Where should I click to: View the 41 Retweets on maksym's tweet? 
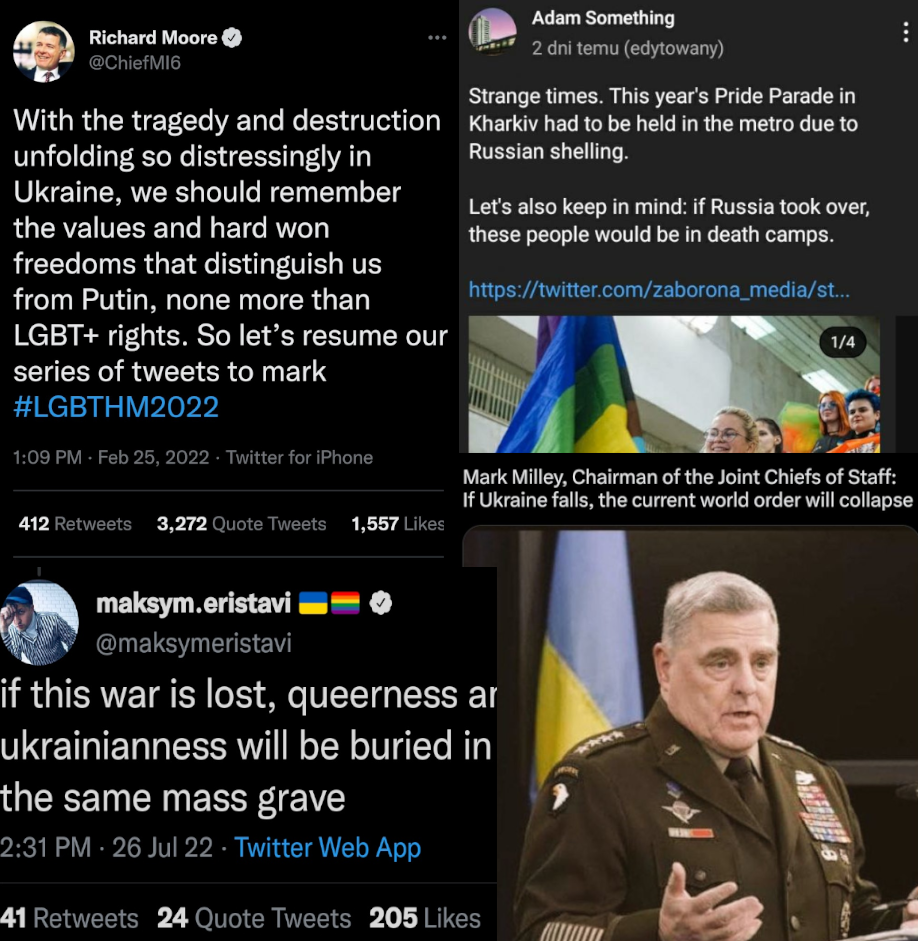click(x=69, y=918)
